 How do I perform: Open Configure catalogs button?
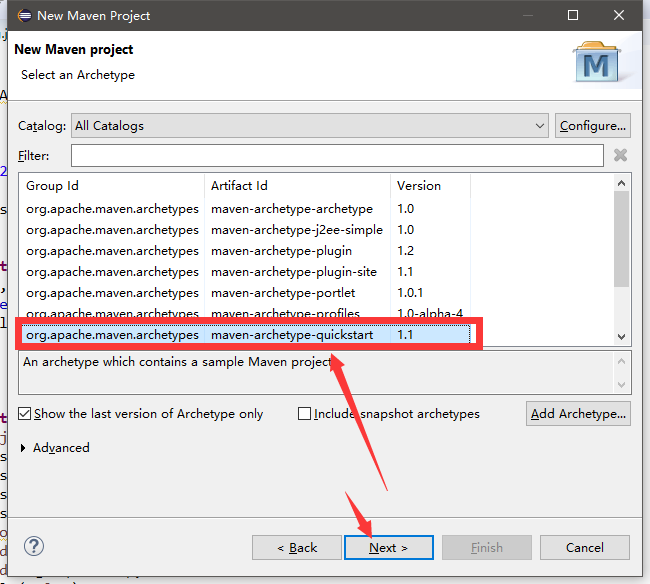point(593,126)
